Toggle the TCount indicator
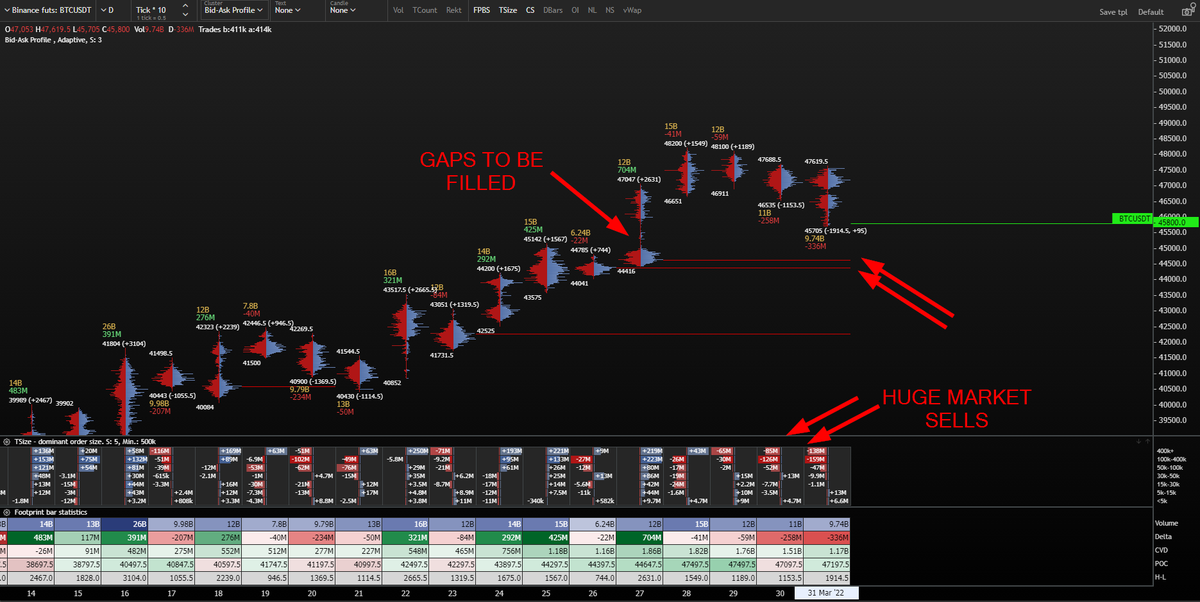The image size is (1200, 602). tap(425, 10)
